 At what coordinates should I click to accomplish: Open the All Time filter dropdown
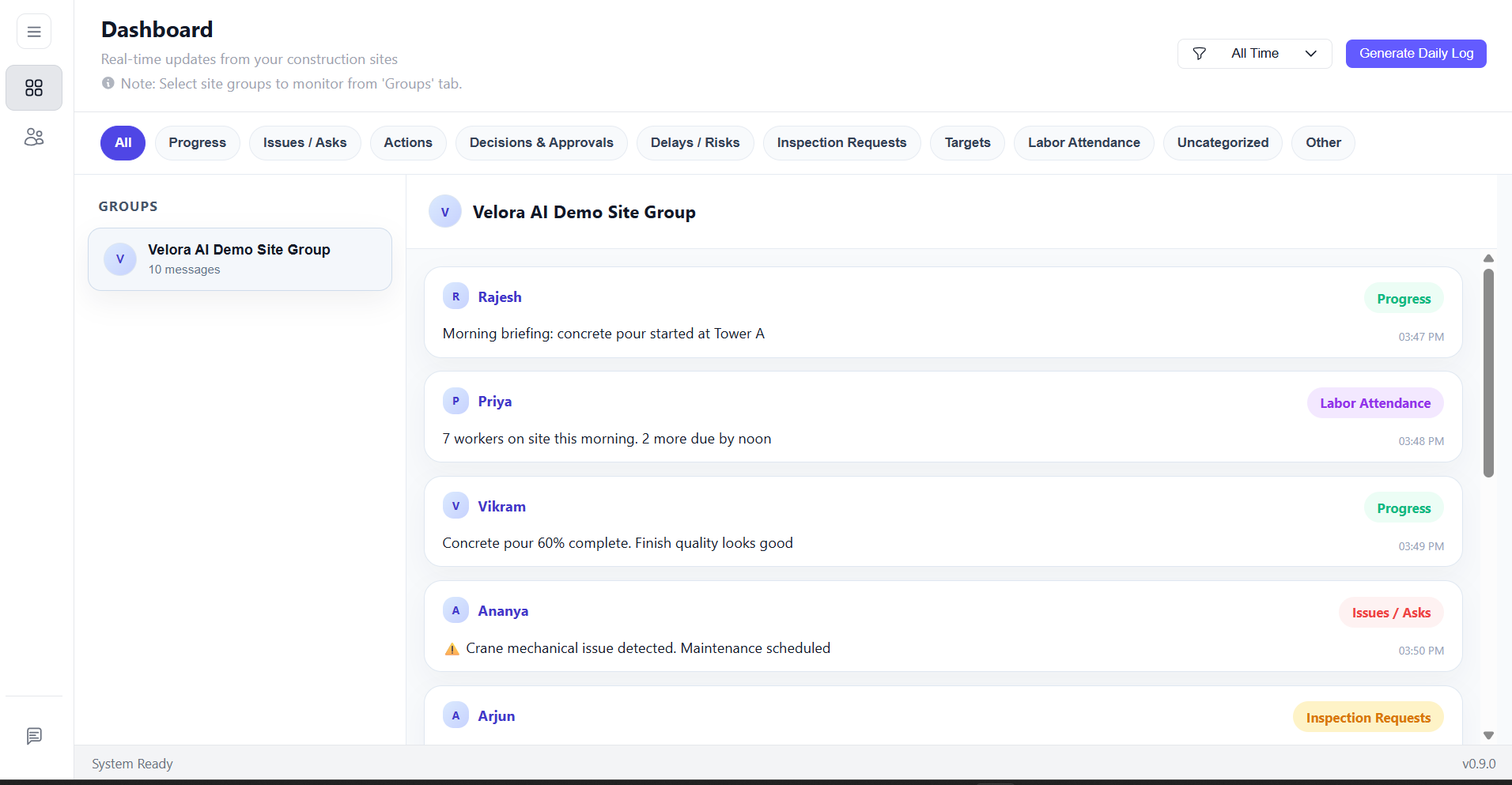[1254, 54]
